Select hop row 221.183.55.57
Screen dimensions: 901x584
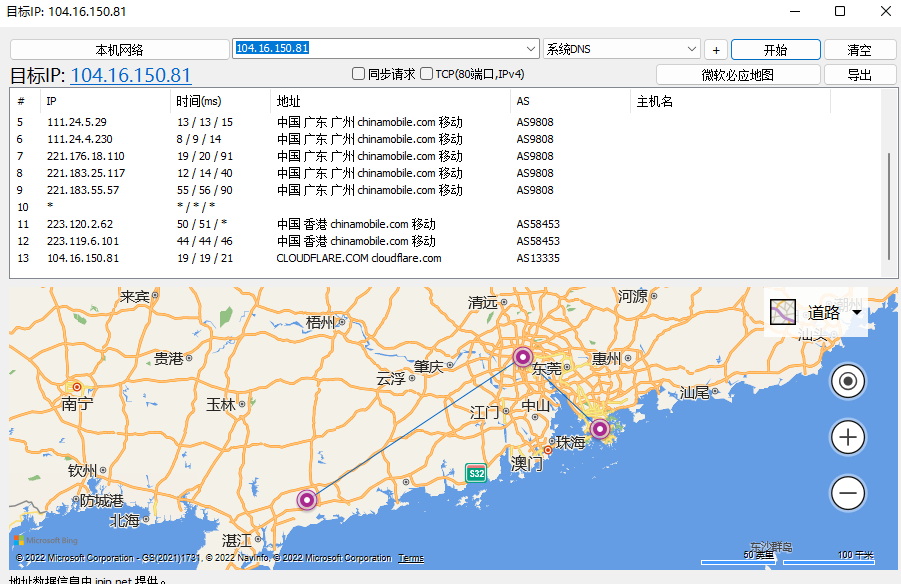(446, 190)
